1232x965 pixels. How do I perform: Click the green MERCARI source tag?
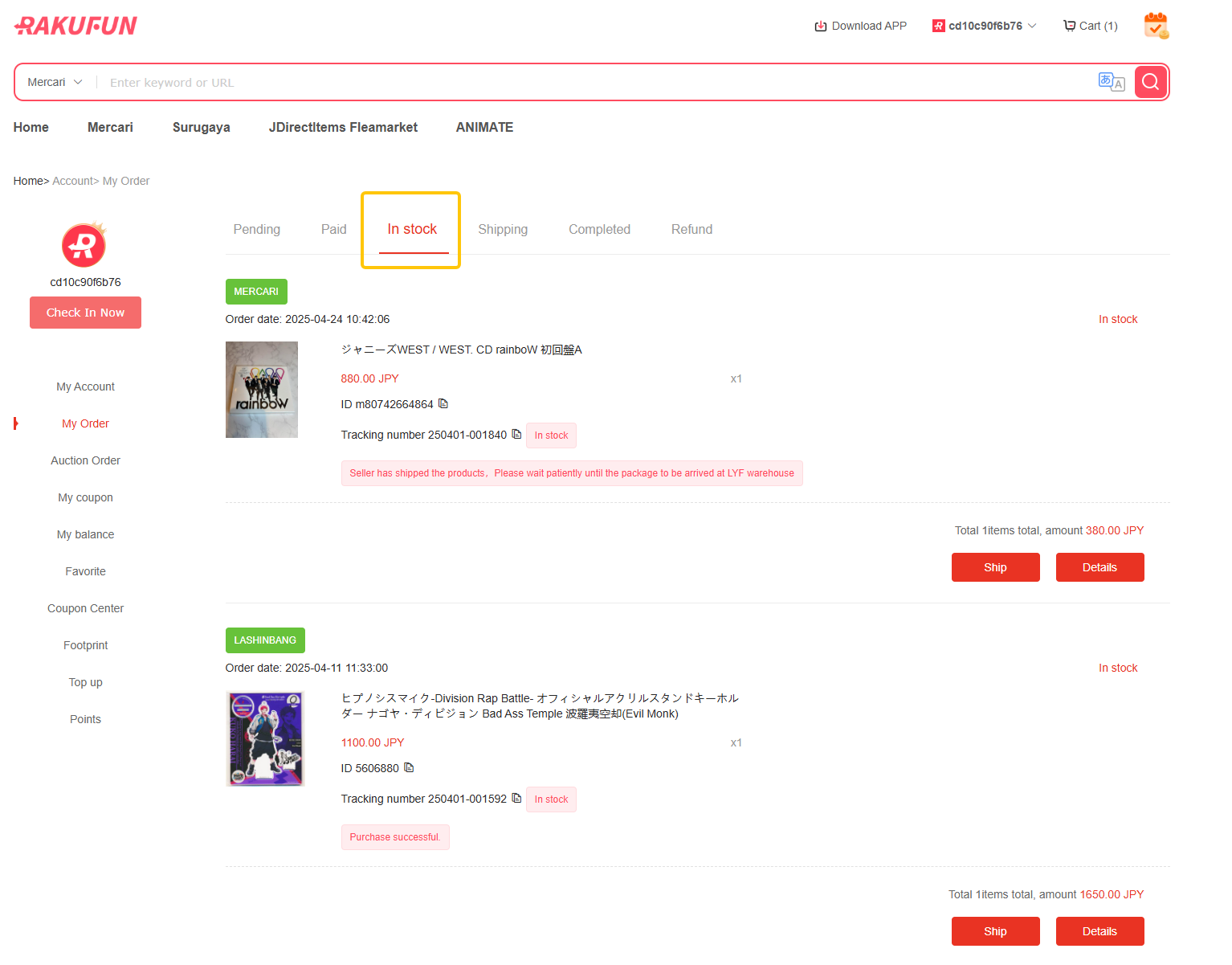[256, 292]
